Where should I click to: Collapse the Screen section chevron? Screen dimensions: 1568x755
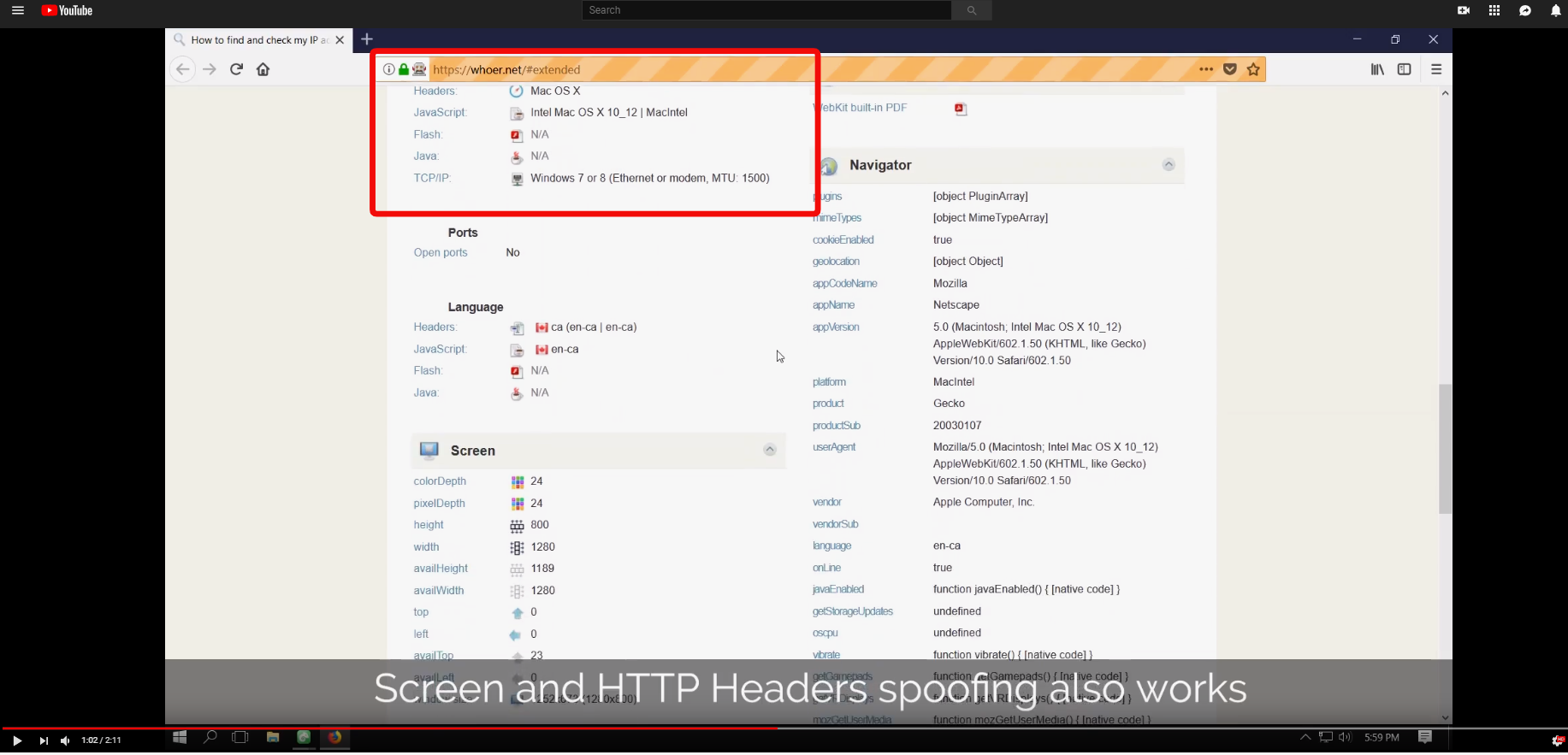(x=770, y=450)
